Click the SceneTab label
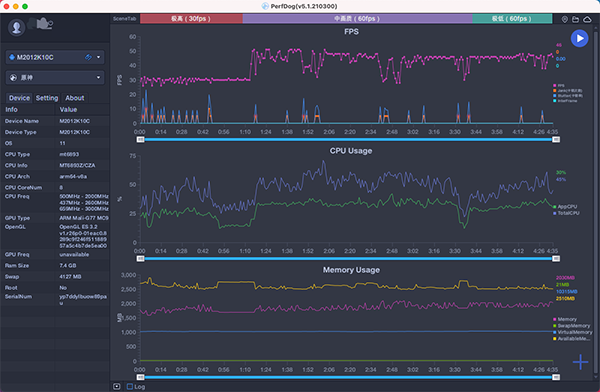This screenshot has width=600, height=392. click(125, 19)
